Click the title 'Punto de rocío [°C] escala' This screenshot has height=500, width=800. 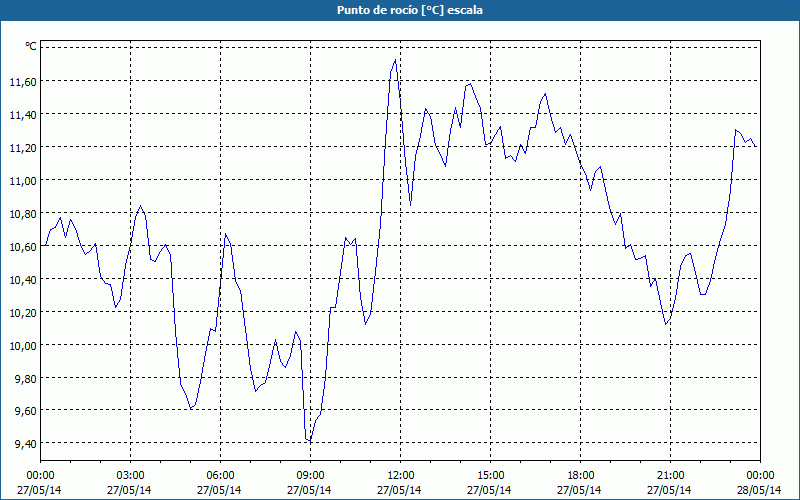pos(410,10)
